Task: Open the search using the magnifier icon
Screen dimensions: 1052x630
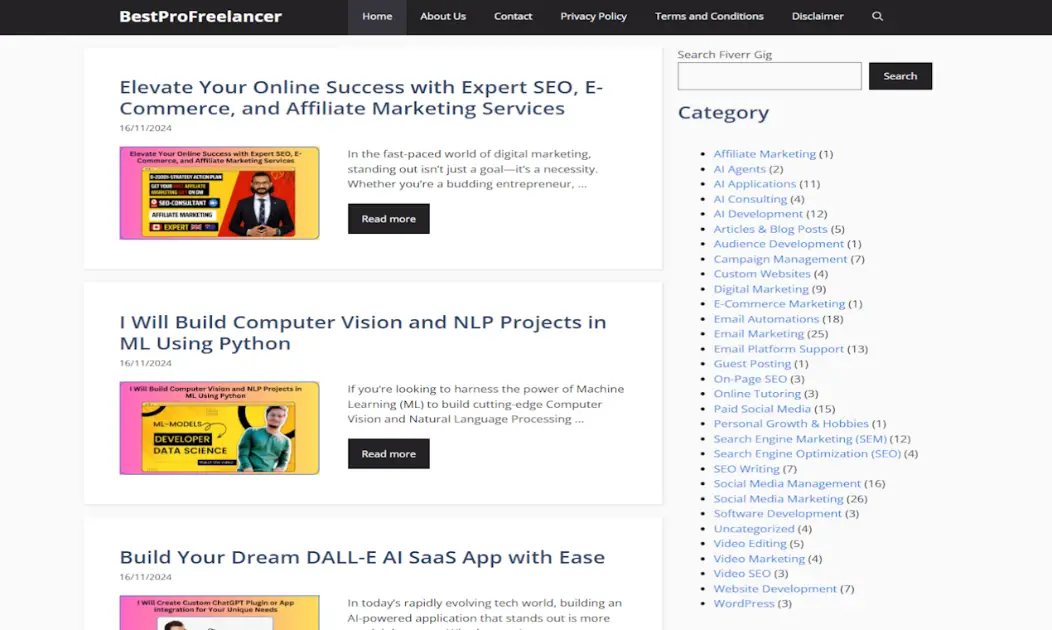Action: [x=877, y=16]
